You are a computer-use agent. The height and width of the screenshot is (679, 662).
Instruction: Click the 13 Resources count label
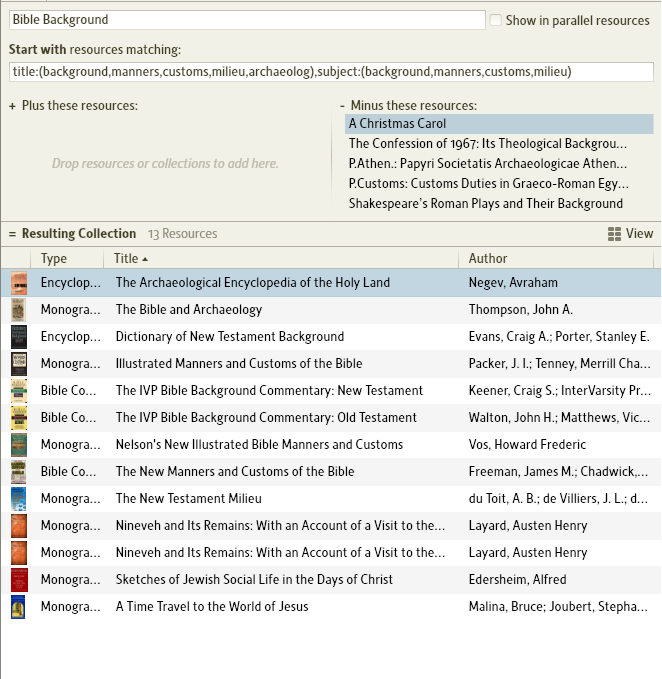pos(182,234)
